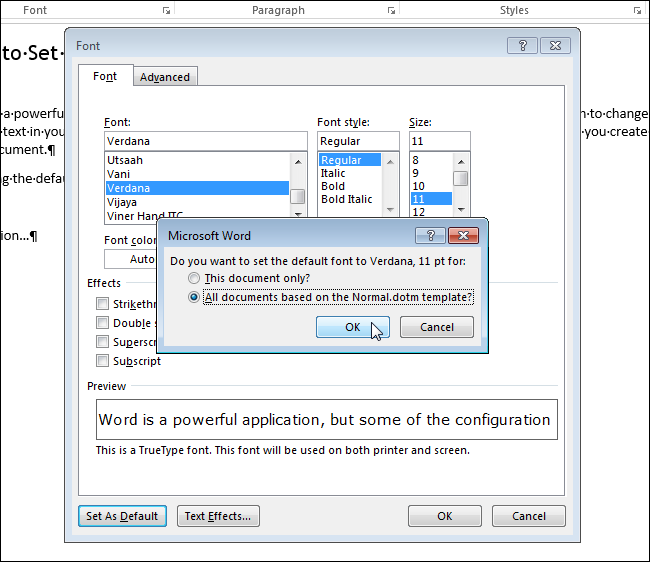This screenshot has width=650, height=562.
Task: Switch to the Advanced tab
Action: (x=165, y=77)
